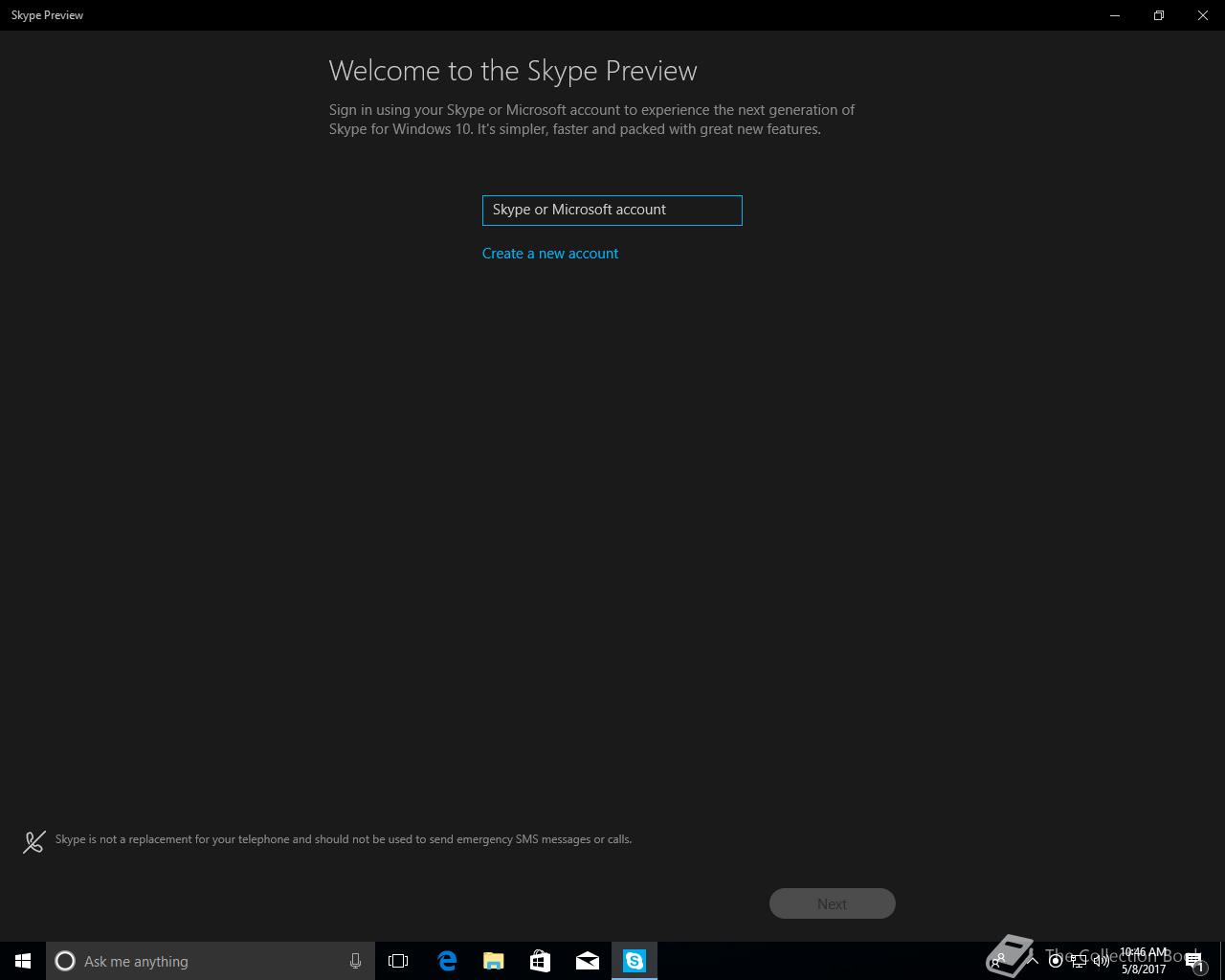This screenshot has height=980, width=1225.
Task: Open the clock showing 10:46 AM
Action: [1144, 961]
